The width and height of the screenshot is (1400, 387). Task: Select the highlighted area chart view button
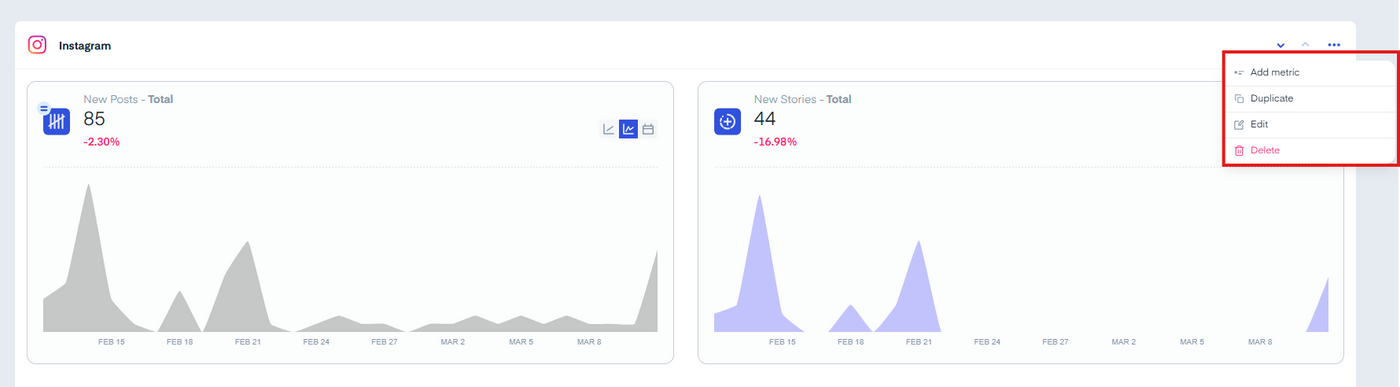[628, 129]
